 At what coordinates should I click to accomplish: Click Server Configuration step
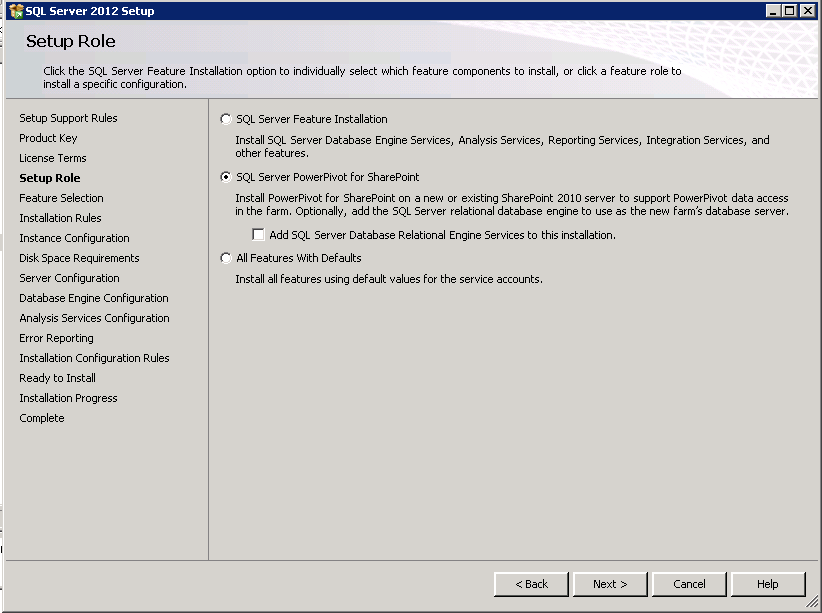tap(69, 278)
